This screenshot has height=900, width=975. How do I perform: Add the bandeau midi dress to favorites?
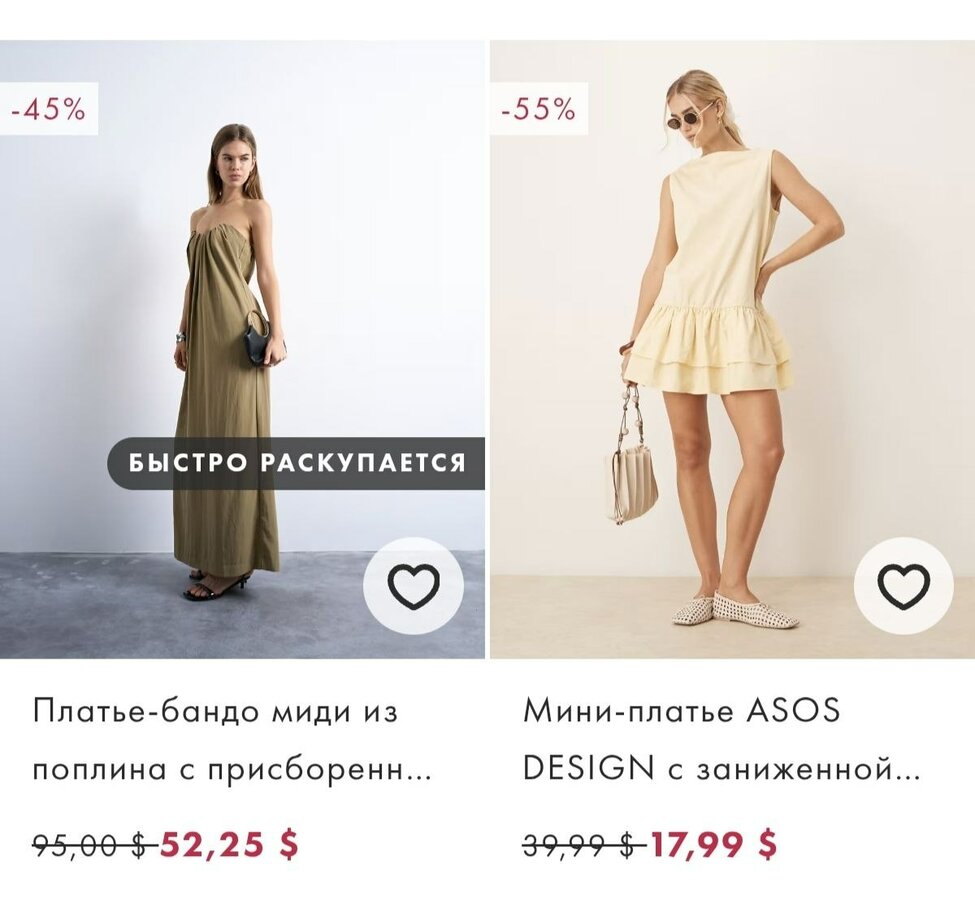coord(413,587)
